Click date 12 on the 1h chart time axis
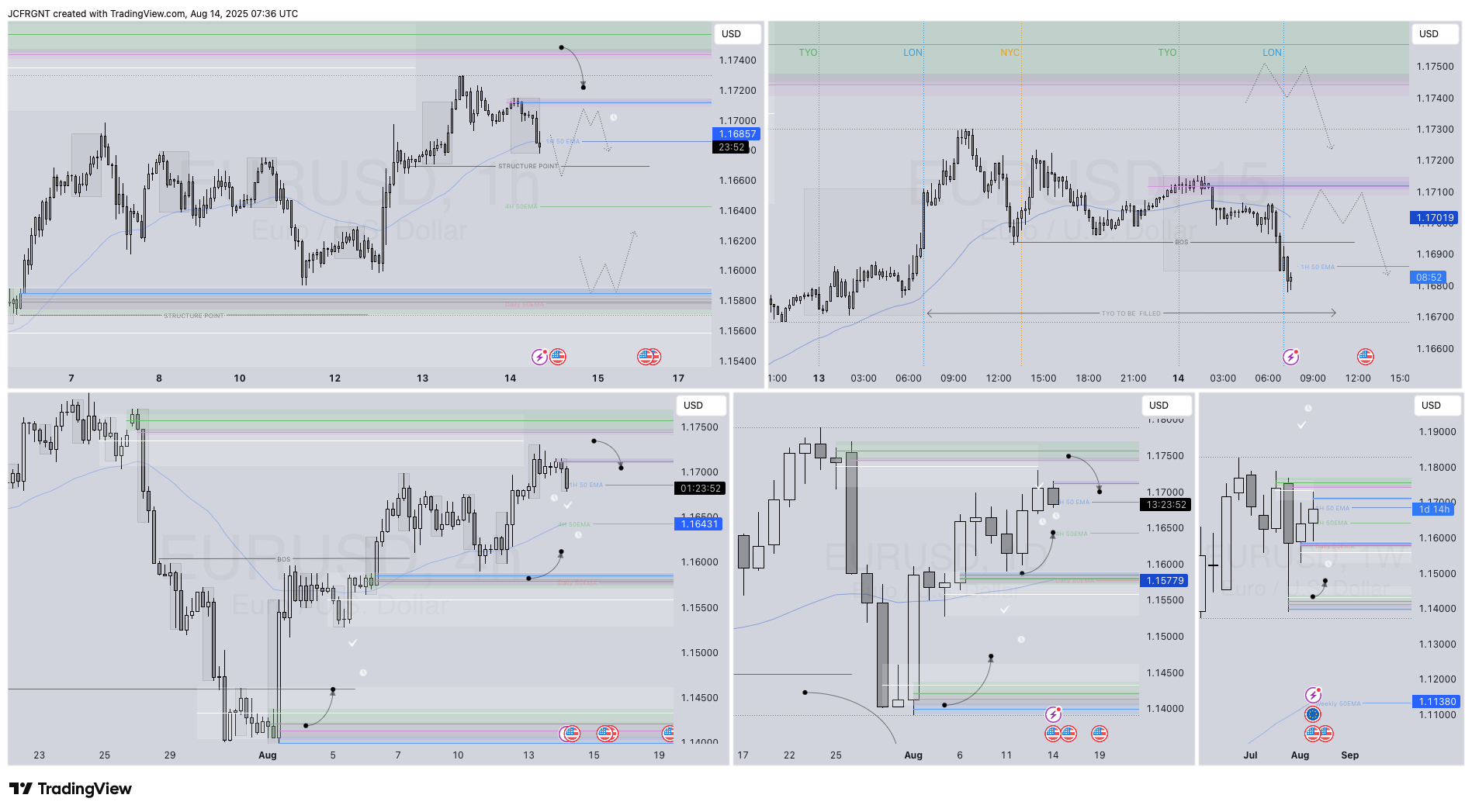The height and width of the screenshot is (812, 1472). tap(334, 378)
